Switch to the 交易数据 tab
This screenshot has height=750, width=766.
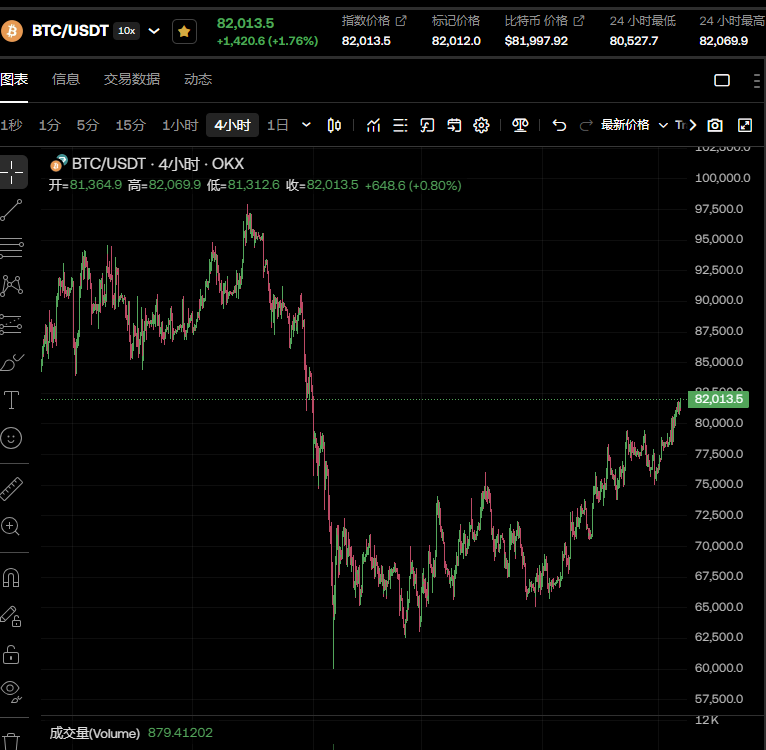[132, 79]
